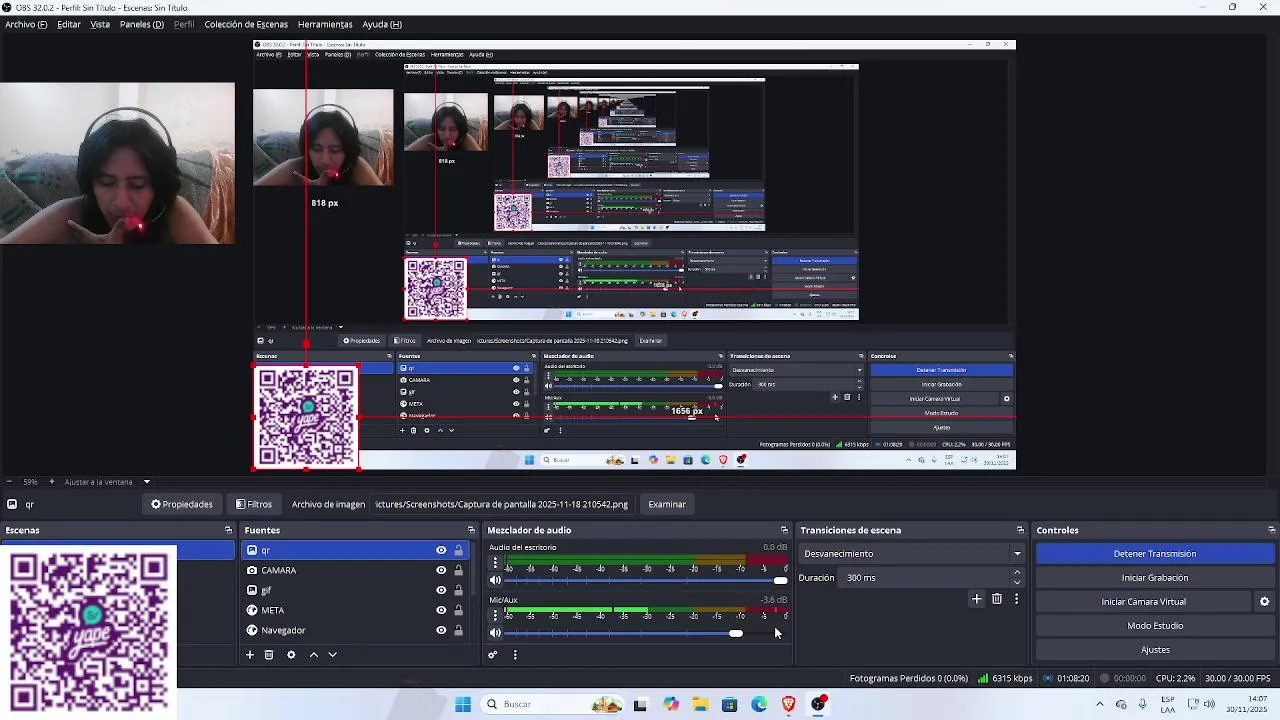Open File Explorer from the taskbar
The image size is (1280, 720).
[700, 704]
